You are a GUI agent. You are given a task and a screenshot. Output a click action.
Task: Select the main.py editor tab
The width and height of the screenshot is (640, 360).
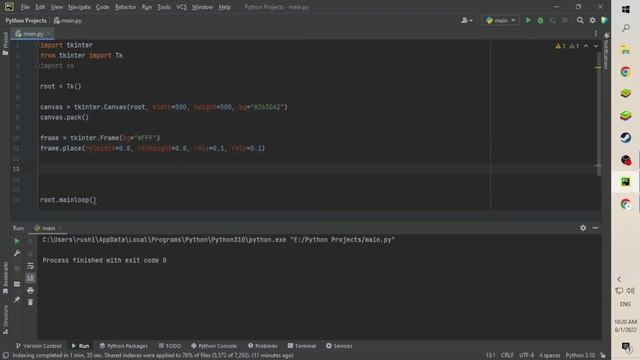pos(32,34)
